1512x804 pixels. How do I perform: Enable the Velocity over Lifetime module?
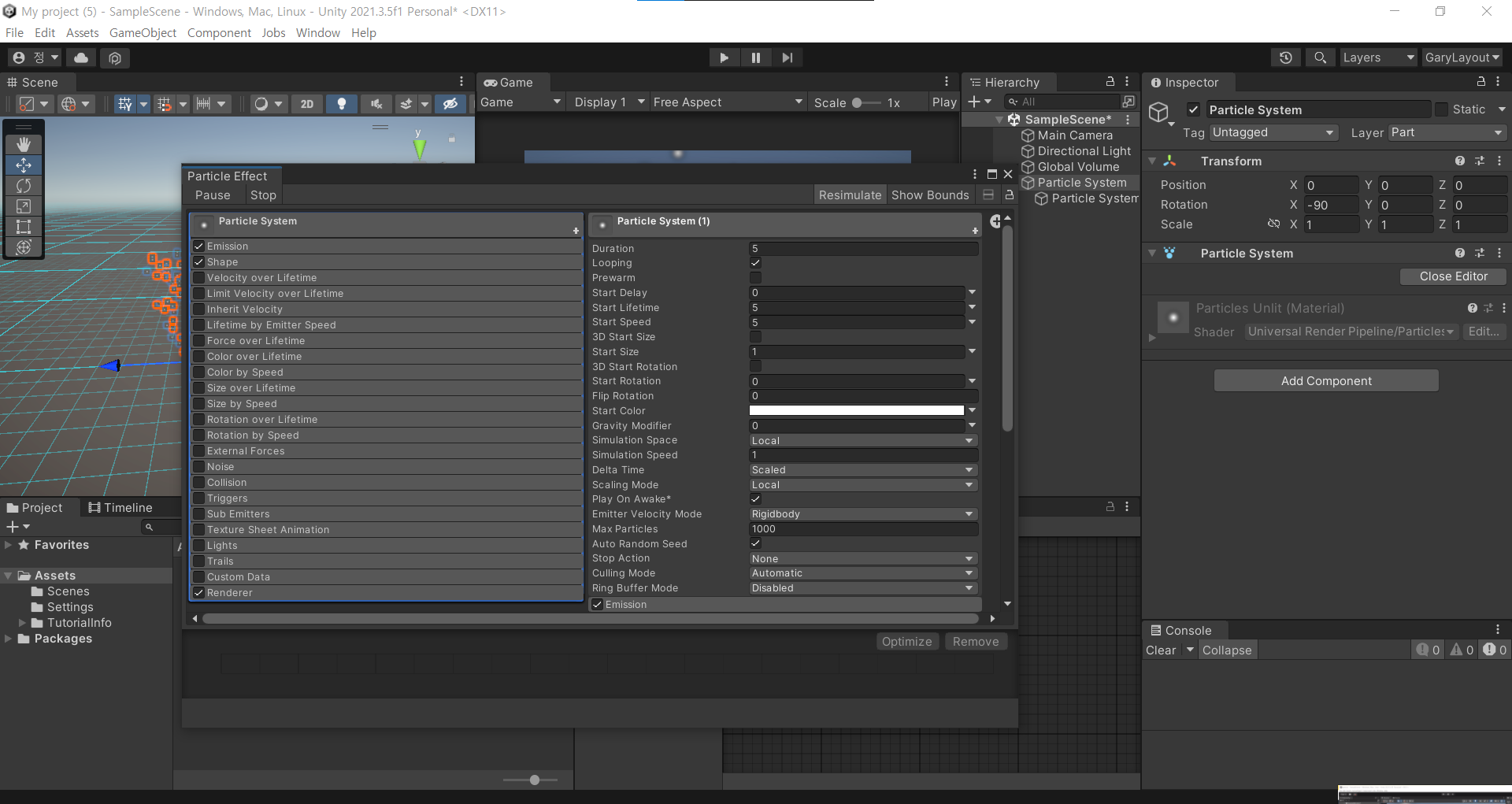pyautogui.click(x=199, y=277)
